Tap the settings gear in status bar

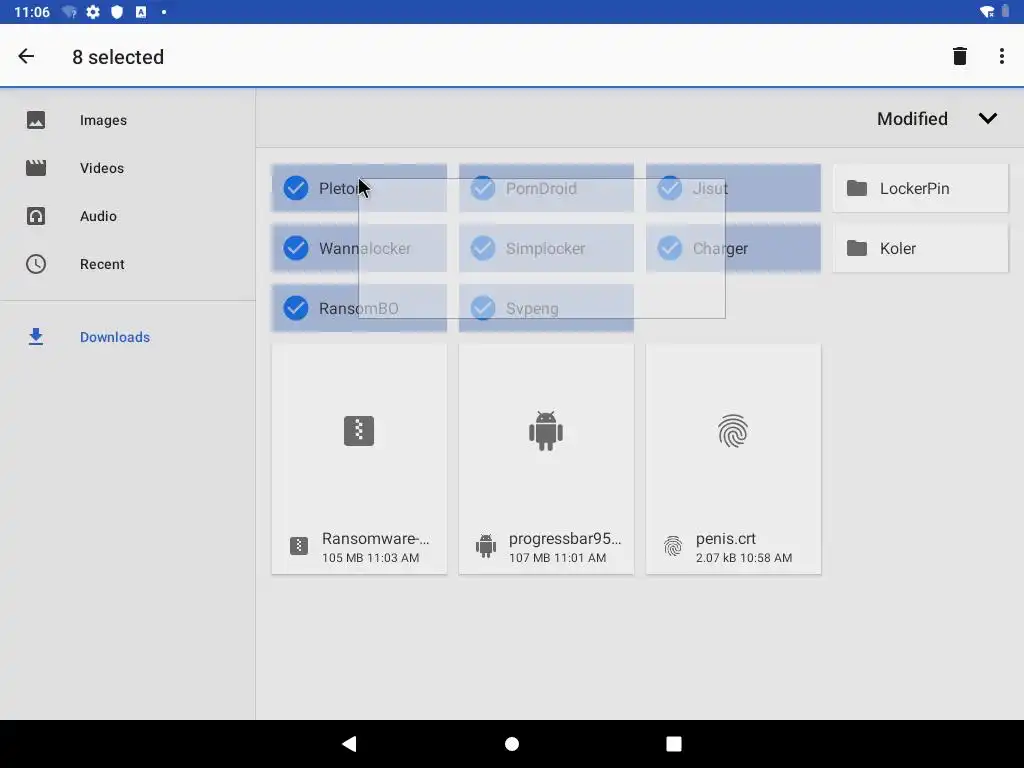[x=93, y=12]
